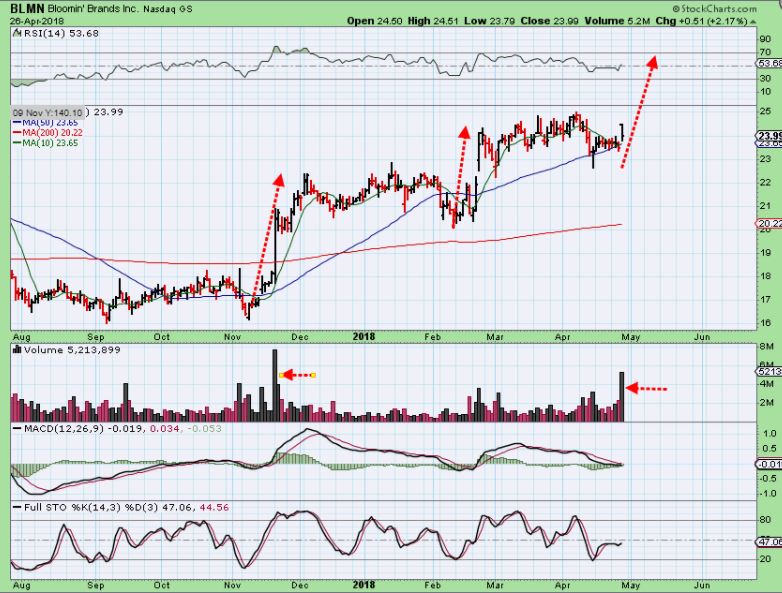Click the 23.99 price tag on right axis
Viewport: 782px width, 593px height.
[x=770, y=136]
